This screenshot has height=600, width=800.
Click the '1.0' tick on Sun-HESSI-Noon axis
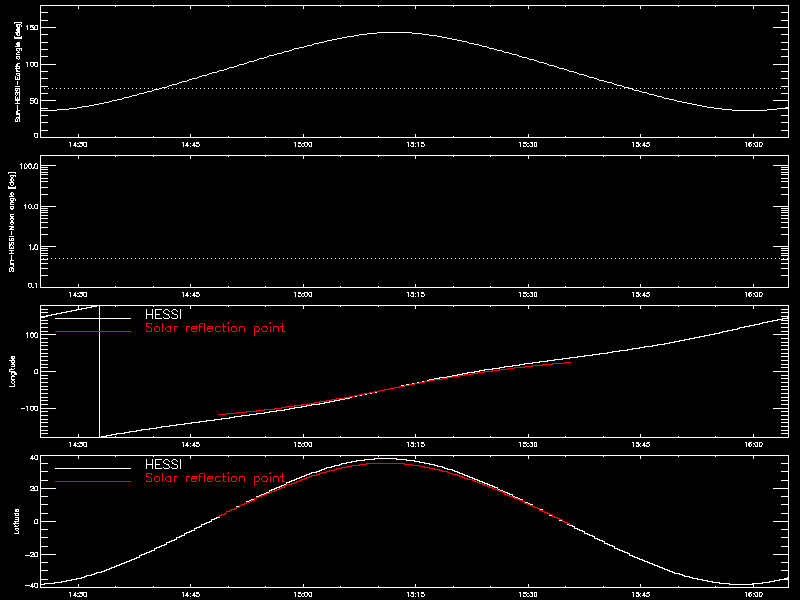coord(33,247)
